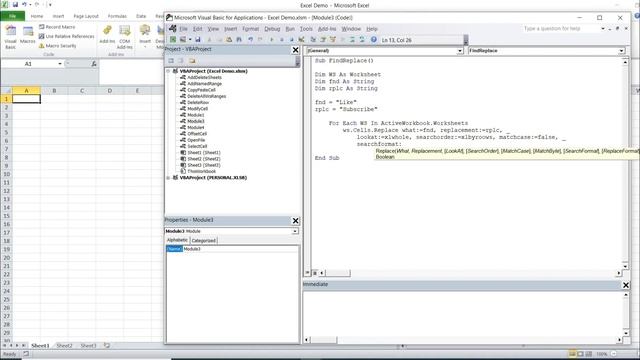Open VBA Run menu
Viewport: 640px width, 360px height.
(290, 29)
